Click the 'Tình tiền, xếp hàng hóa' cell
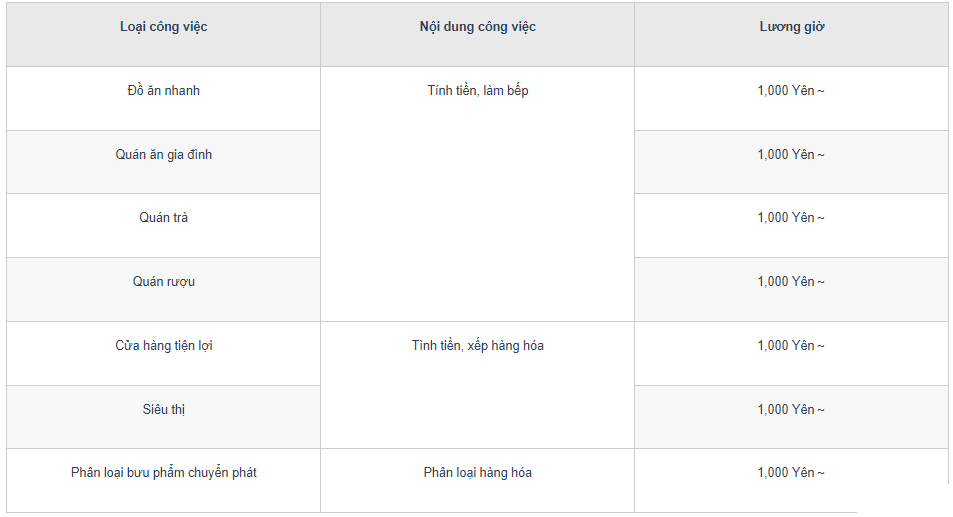This screenshot has height=517, width=953. coord(478,385)
